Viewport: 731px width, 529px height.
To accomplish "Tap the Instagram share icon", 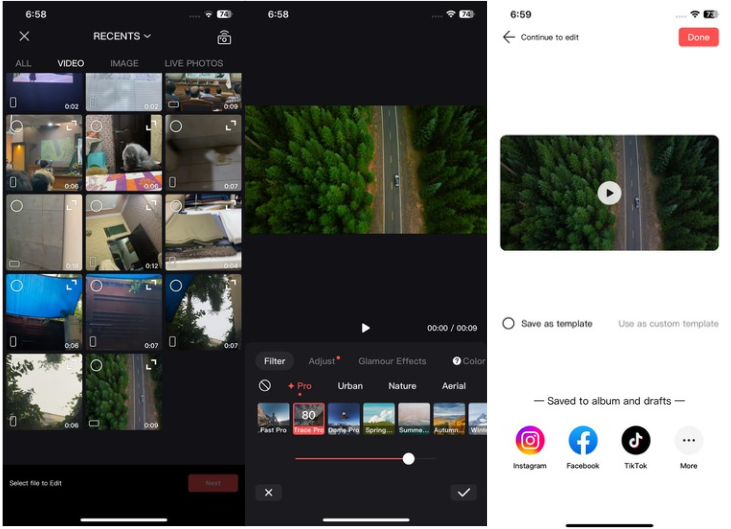I will click(530, 440).
